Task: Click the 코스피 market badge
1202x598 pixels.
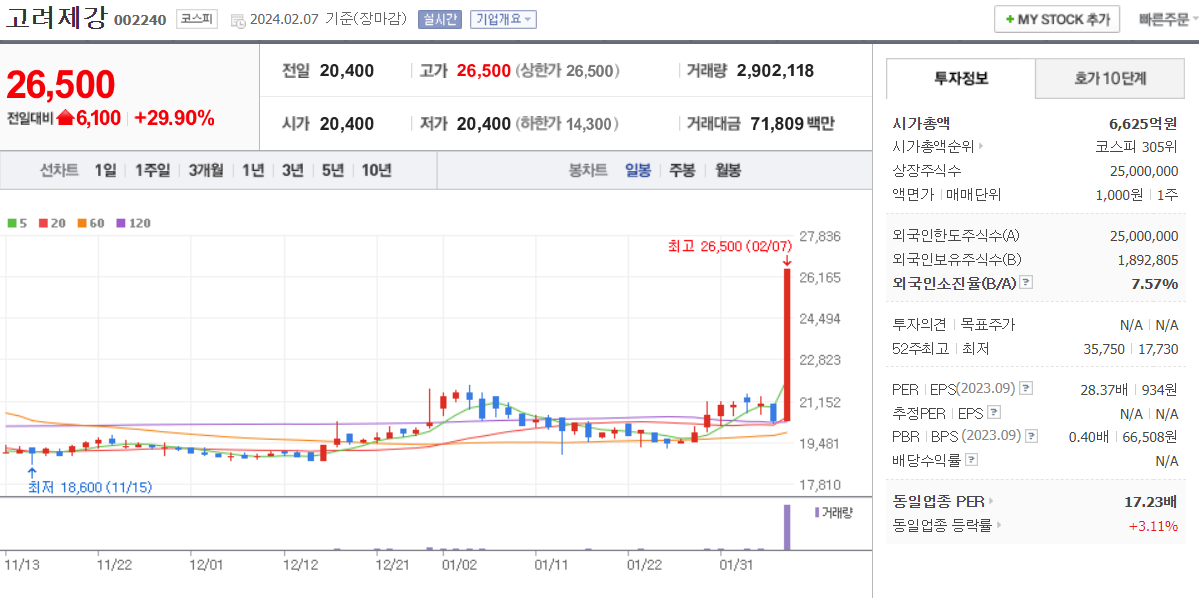Action: 197,19
